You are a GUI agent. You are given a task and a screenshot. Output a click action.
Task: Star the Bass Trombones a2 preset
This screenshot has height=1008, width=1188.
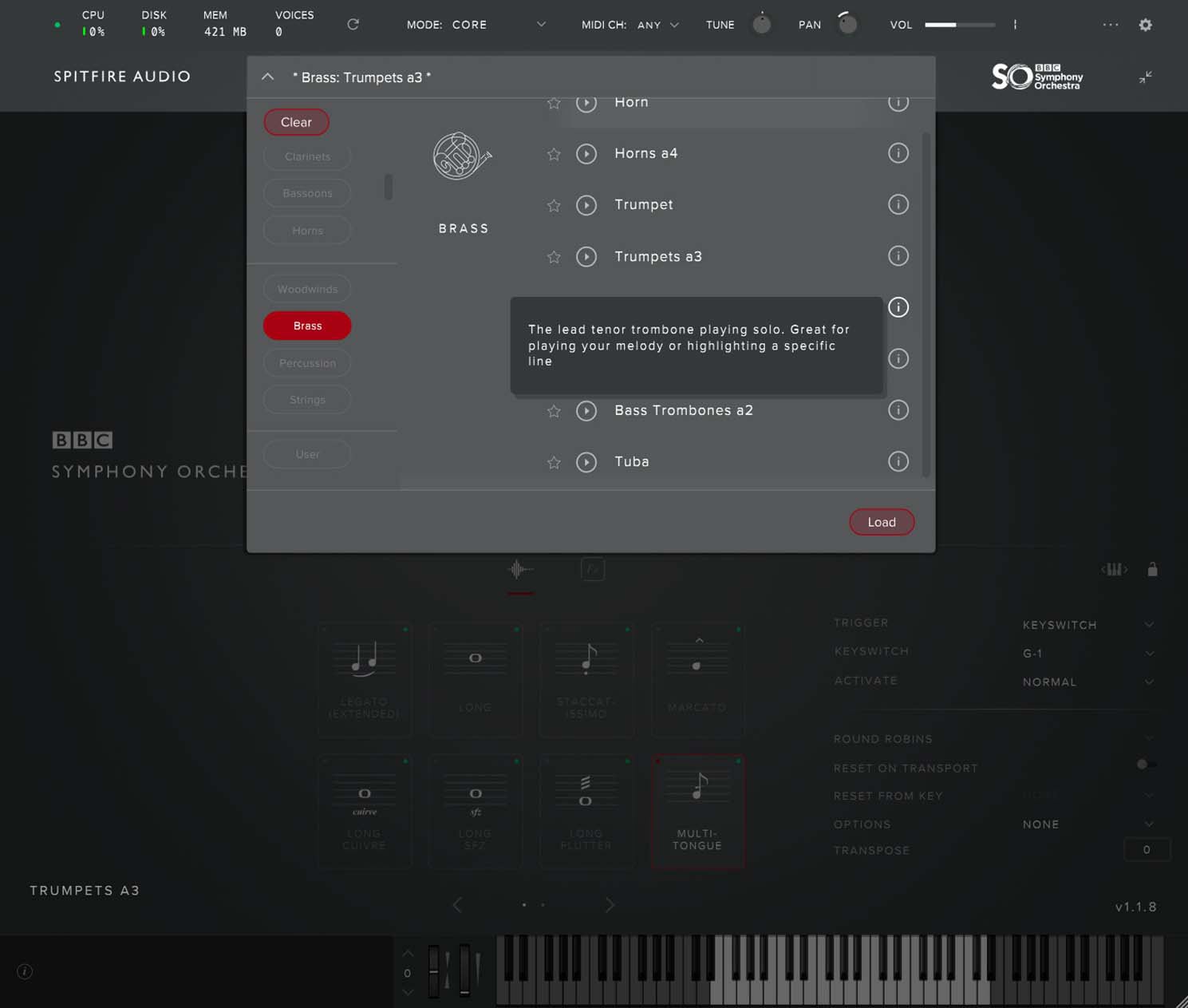tap(554, 411)
